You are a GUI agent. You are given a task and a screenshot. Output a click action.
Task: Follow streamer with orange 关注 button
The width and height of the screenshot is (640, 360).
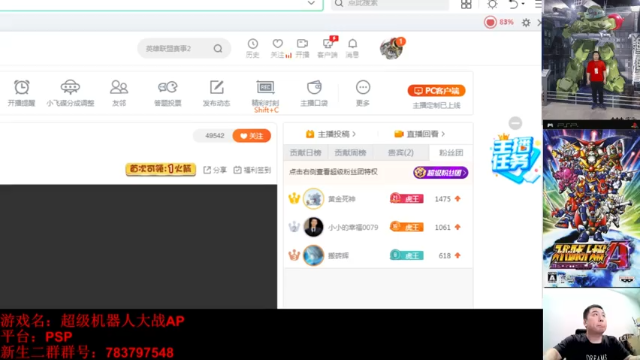251,136
